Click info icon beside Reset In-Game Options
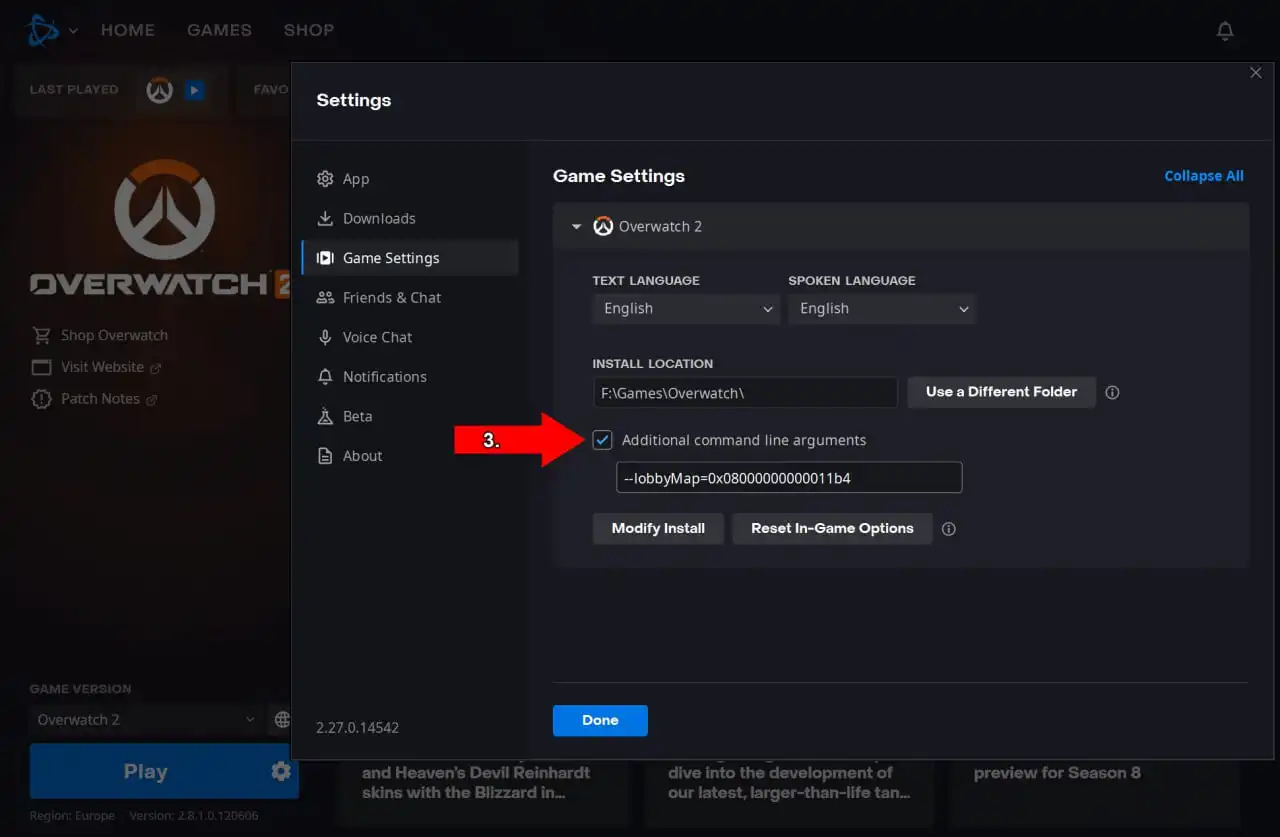The width and height of the screenshot is (1280, 837). coord(949,529)
